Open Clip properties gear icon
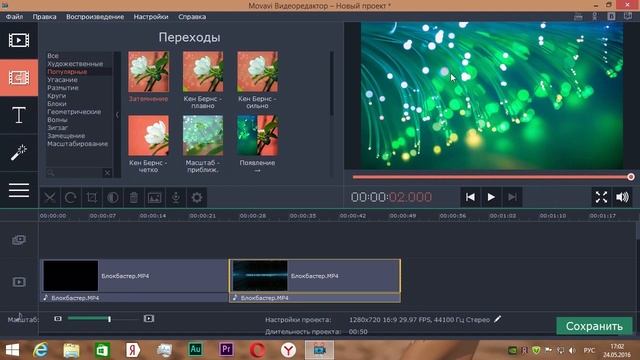Image resolution: width=640 pixels, height=360 pixels. click(197, 198)
